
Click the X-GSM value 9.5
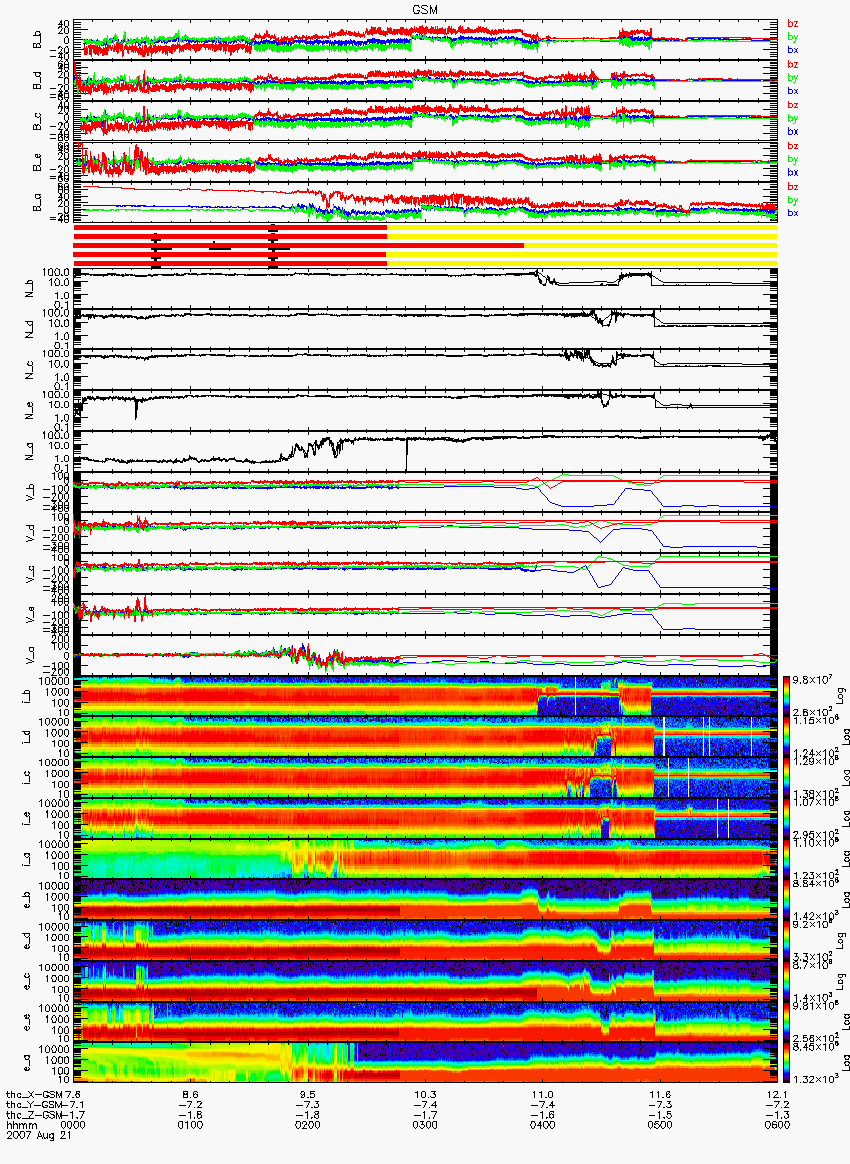(x=307, y=1095)
